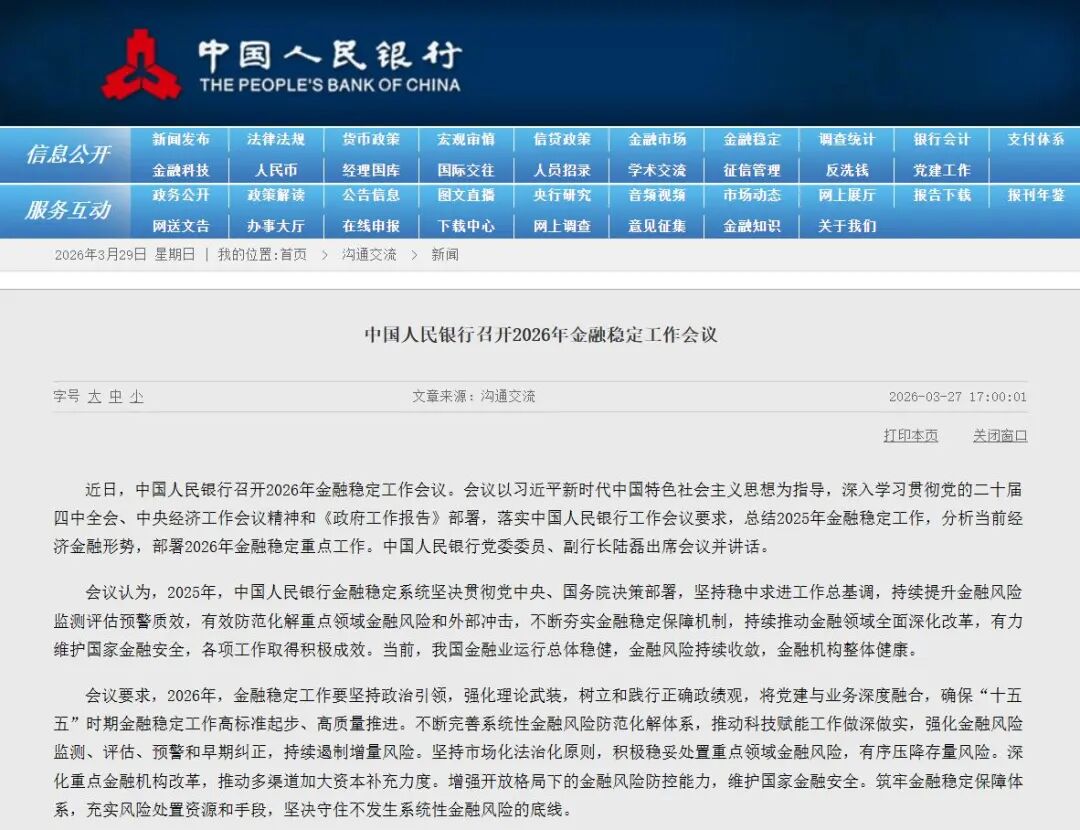
Task: Open the 新闻发布 menu item
Action: click(x=182, y=140)
